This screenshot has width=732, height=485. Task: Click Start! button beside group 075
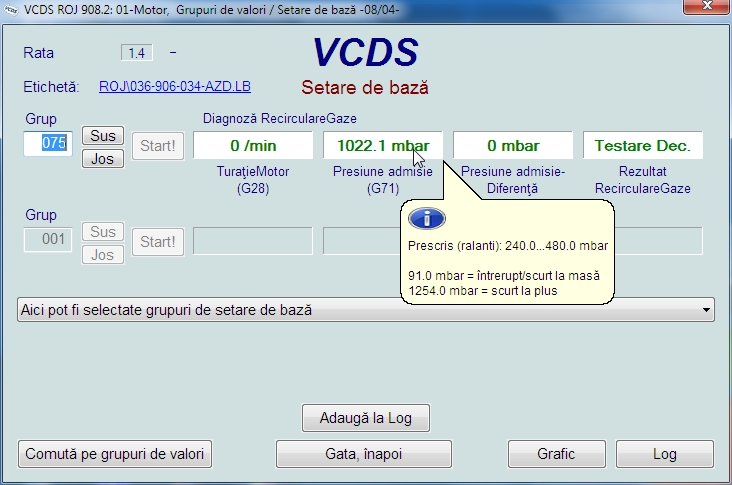[158, 146]
